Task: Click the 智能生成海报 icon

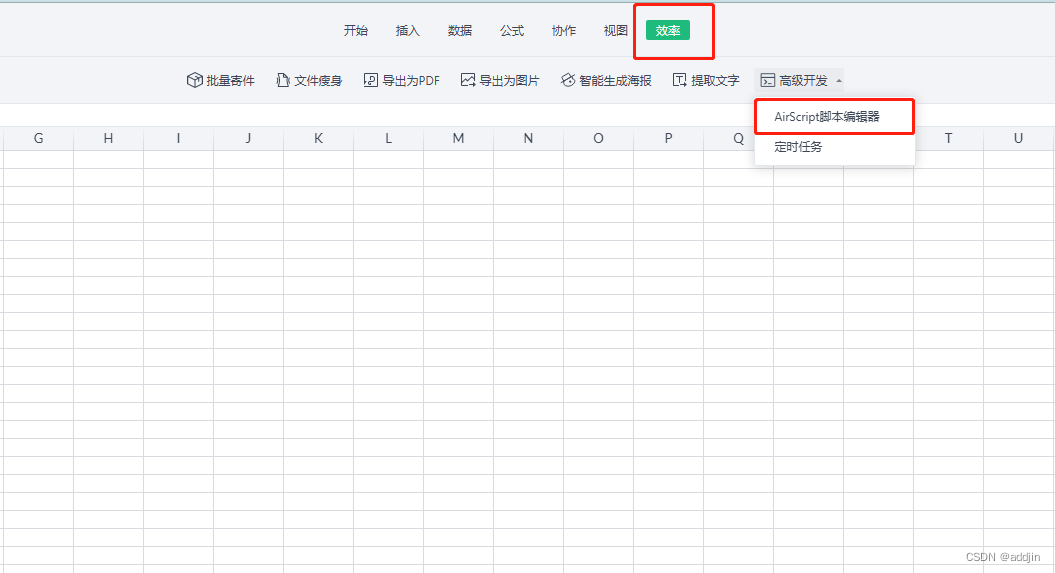Action: point(568,80)
